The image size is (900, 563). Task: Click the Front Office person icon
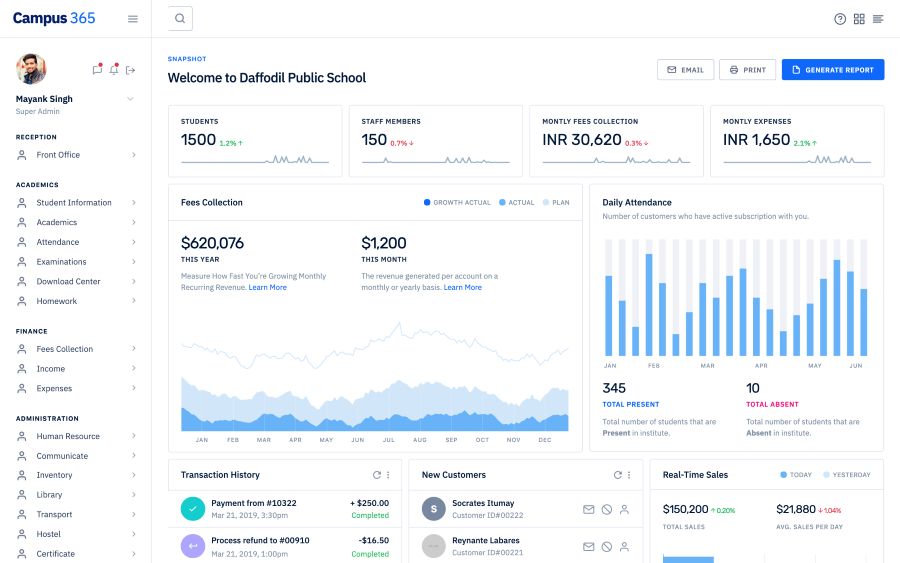22,155
